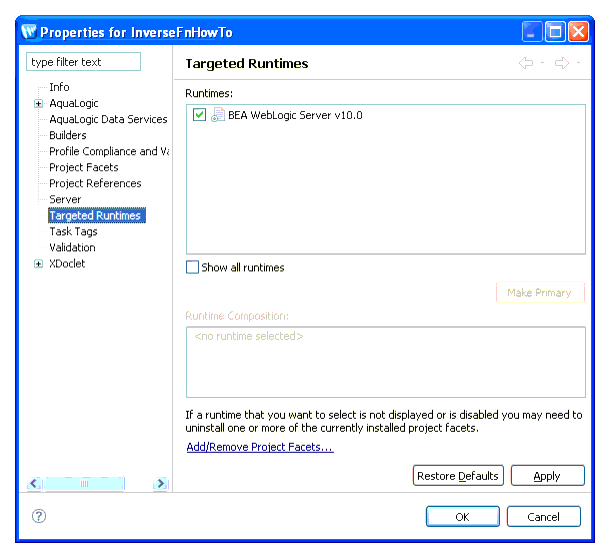Select Info in the properties tree

pos(59,87)
